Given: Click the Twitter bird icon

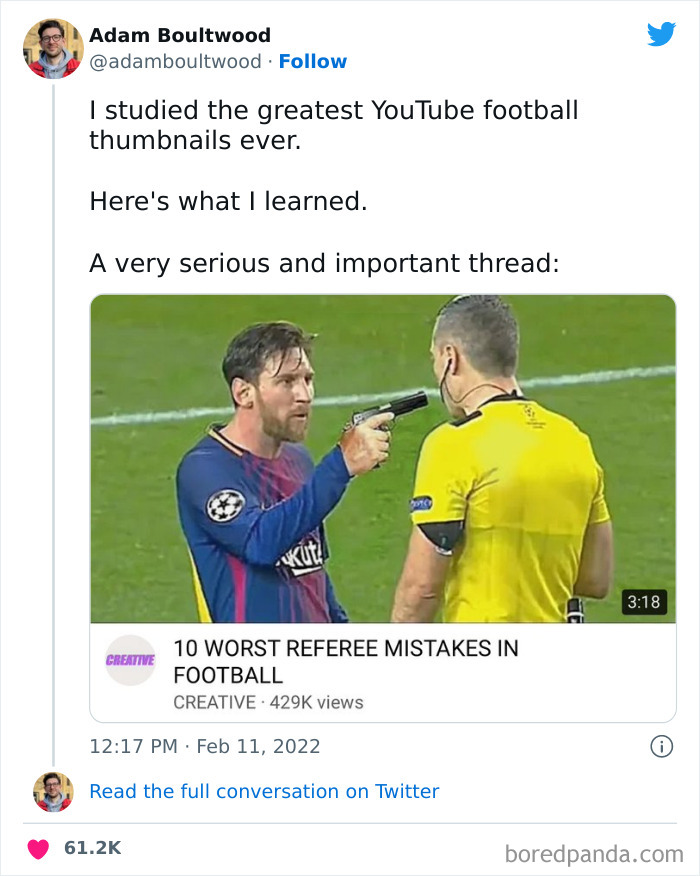Looking at the screenshot, I should coord(661,35).
